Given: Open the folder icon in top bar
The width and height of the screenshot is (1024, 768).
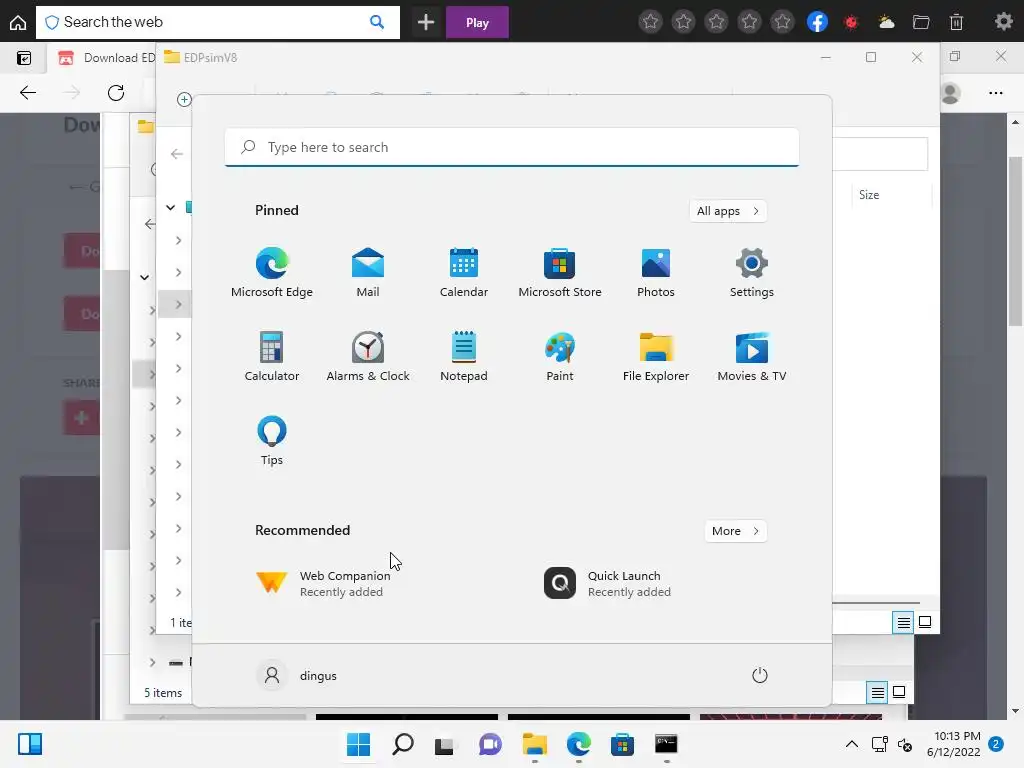Looking at the screenshot, I should pyautogui.click(x=921, y=22).
